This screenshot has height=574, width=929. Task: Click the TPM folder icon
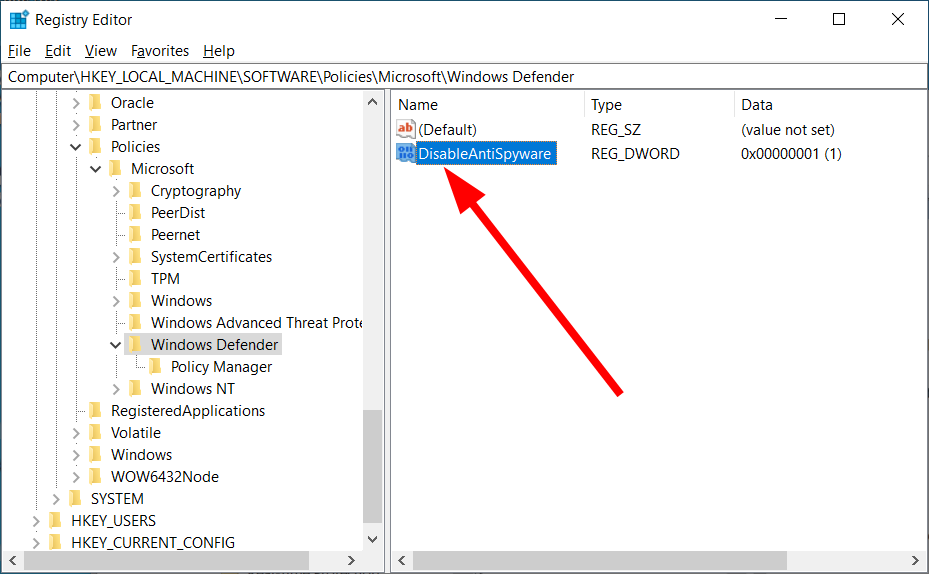point(136,278)
